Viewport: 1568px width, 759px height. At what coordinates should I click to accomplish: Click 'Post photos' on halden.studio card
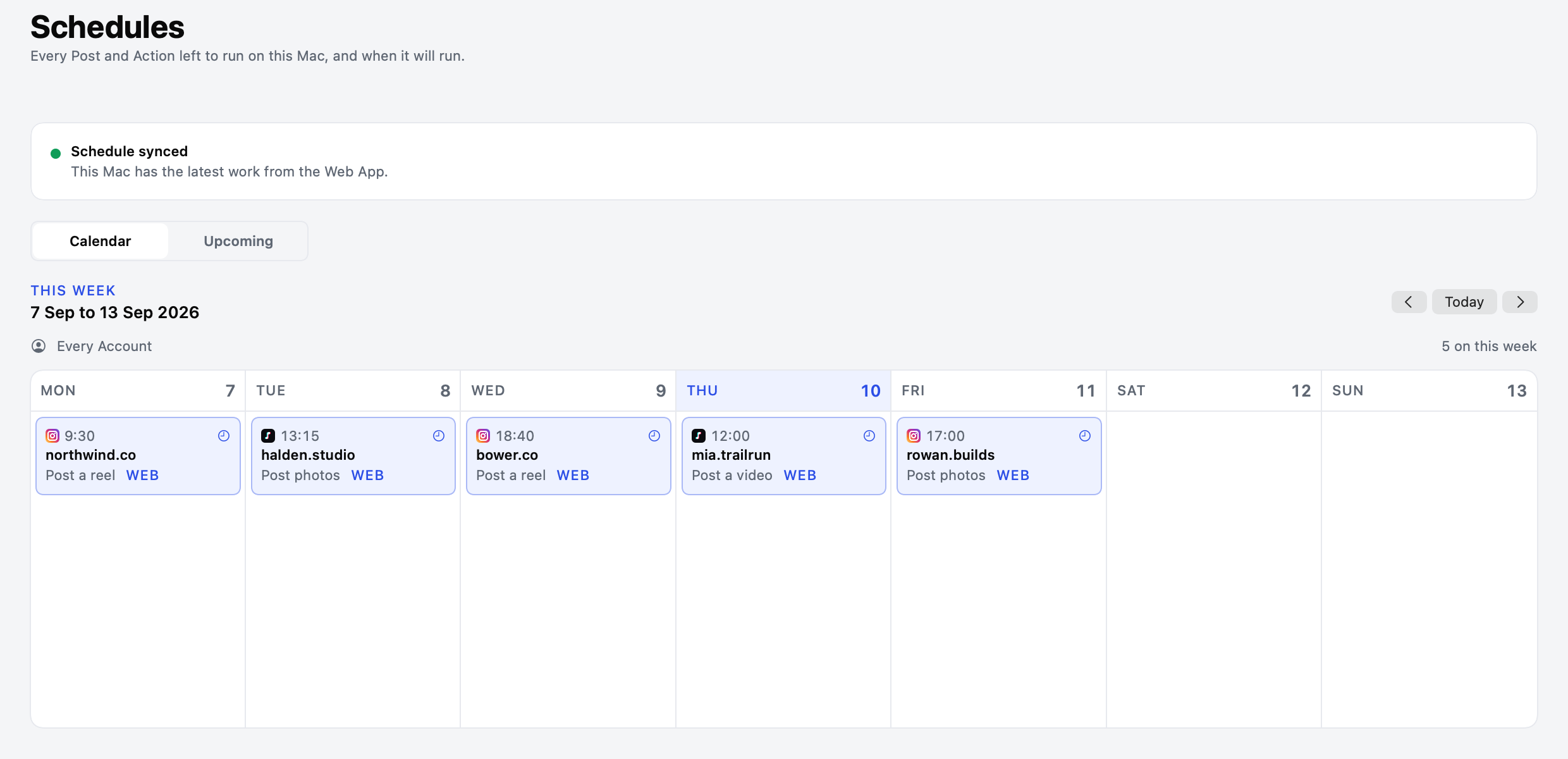(x=300, y=475)
